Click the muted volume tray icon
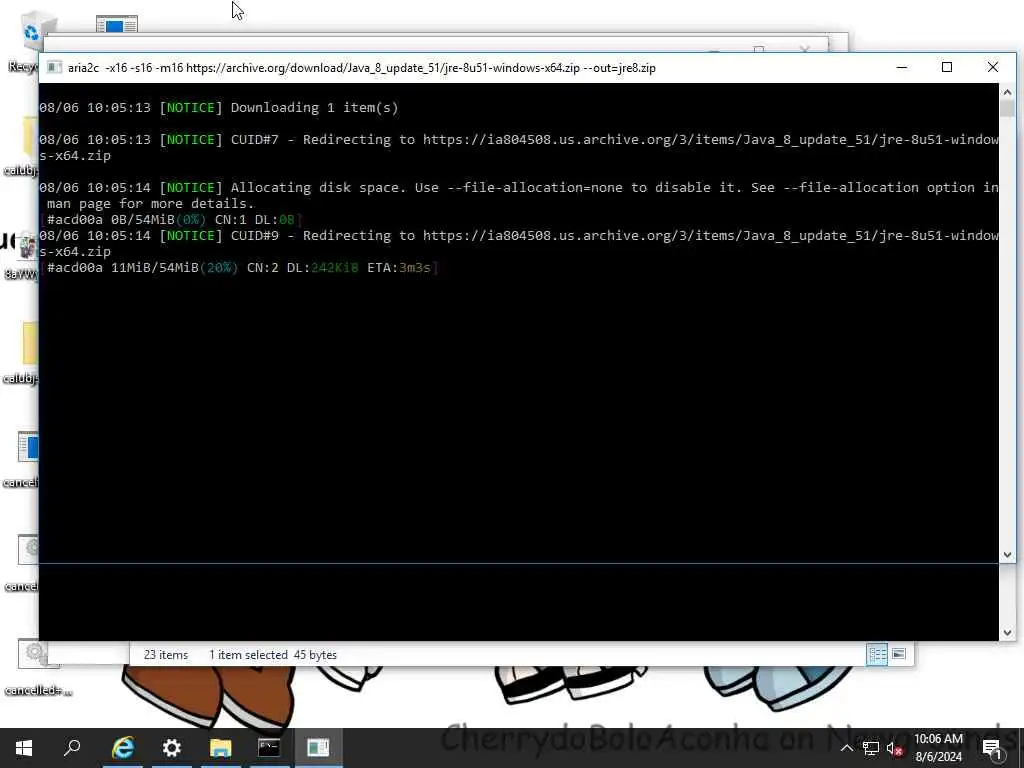Screen dimensions: 1024x768 [x=895, y=748]
